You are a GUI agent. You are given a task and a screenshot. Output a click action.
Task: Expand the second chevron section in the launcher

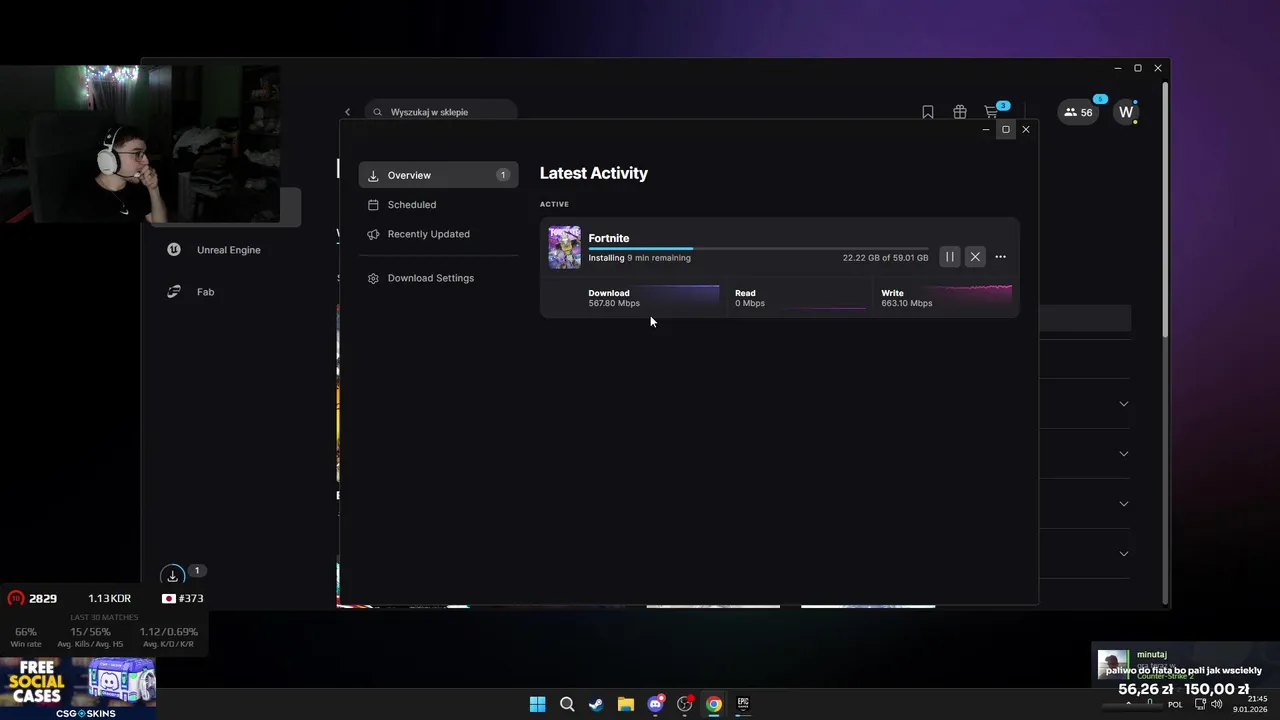coord(1124,454)
